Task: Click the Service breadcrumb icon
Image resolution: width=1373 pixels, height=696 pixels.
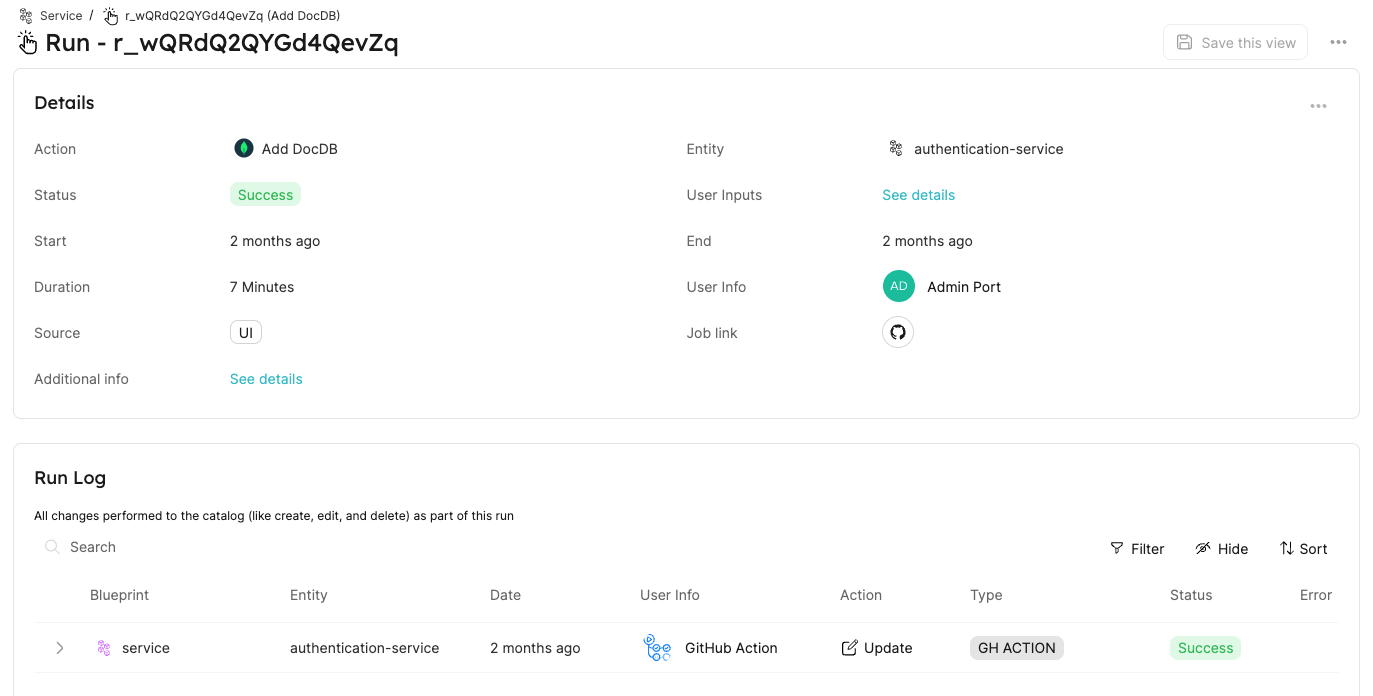Action: pos(26,16)
